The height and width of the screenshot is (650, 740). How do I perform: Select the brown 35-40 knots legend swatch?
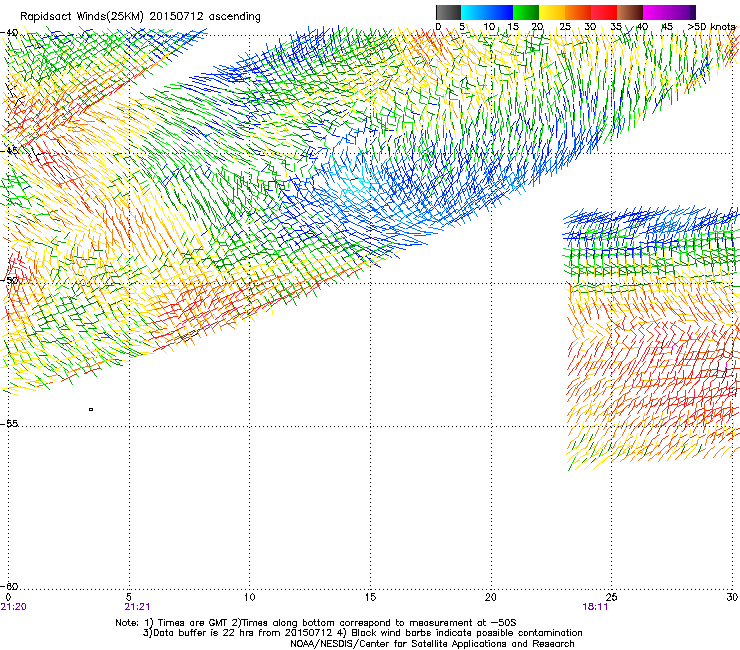pos(630,12)
